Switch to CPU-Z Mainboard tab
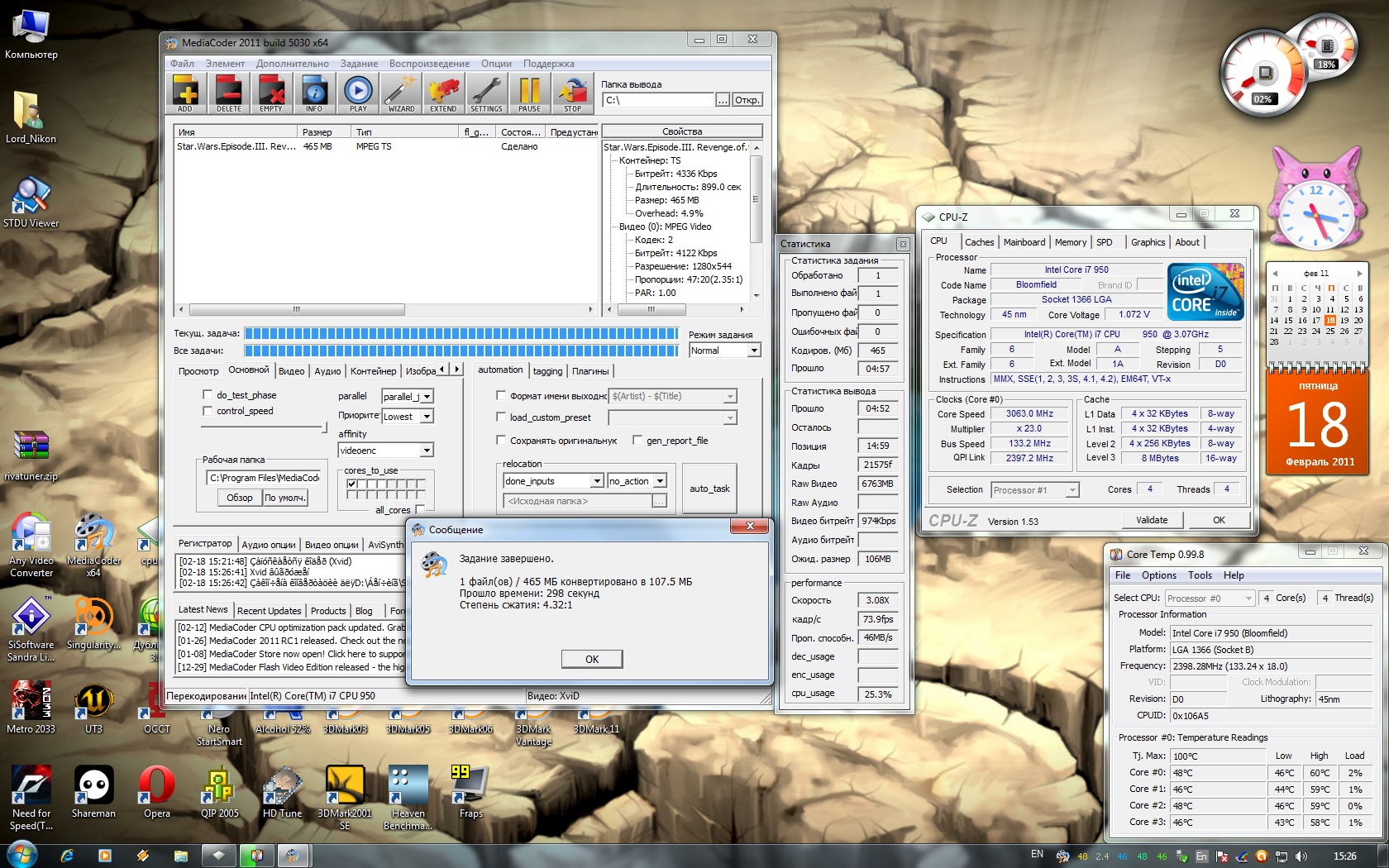 (x=1024, y=242)
